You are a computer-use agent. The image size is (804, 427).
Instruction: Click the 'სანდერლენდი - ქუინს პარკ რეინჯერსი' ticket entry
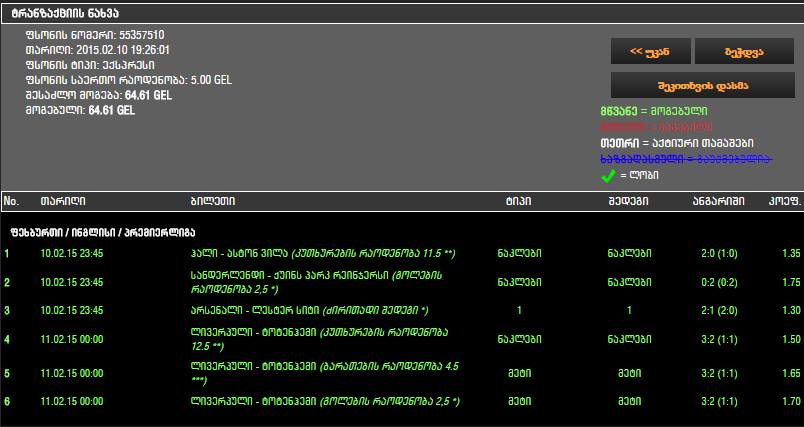click(316, 282)
